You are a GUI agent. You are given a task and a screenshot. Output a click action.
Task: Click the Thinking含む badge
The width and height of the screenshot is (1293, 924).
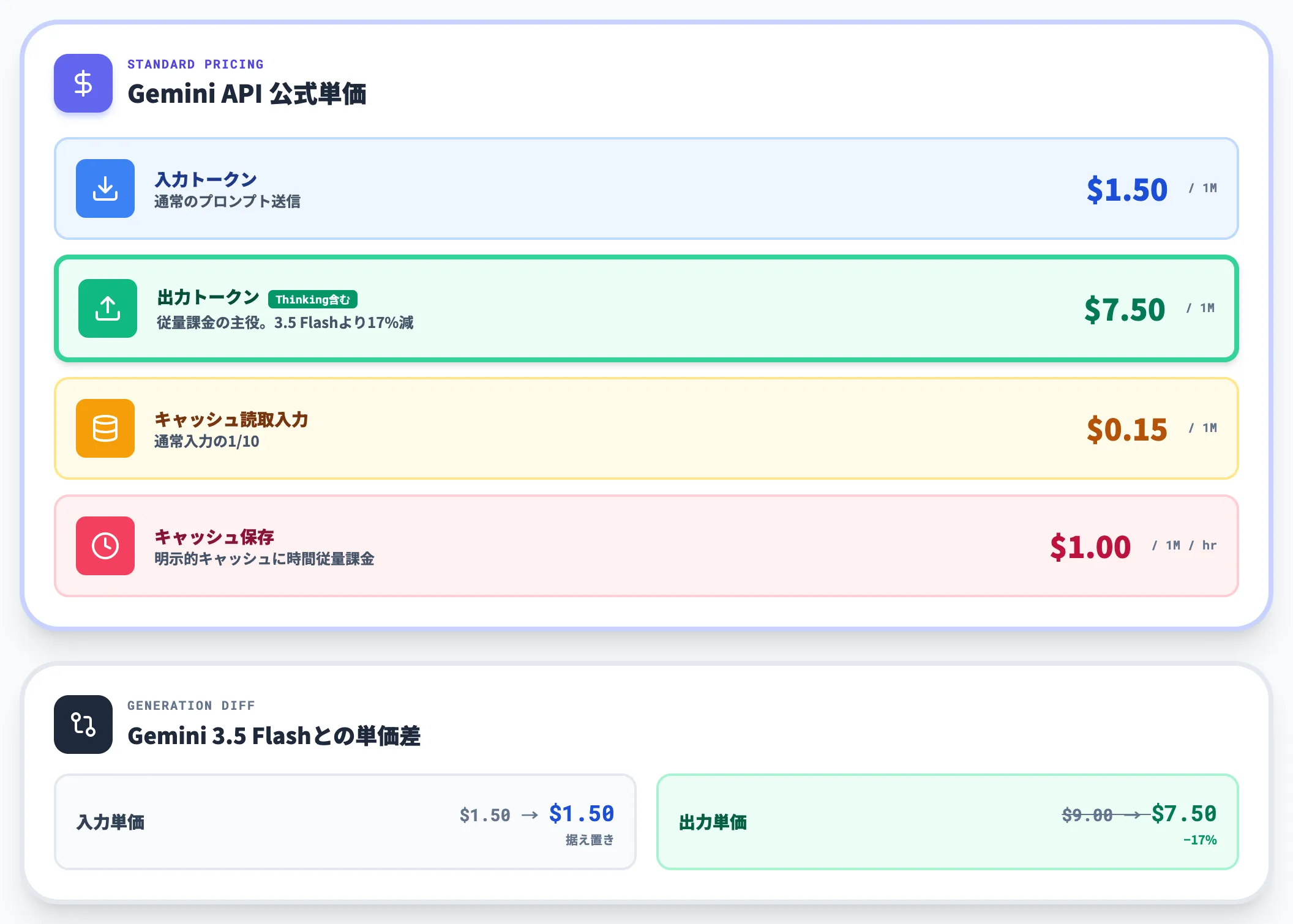(x=313, y=299)
